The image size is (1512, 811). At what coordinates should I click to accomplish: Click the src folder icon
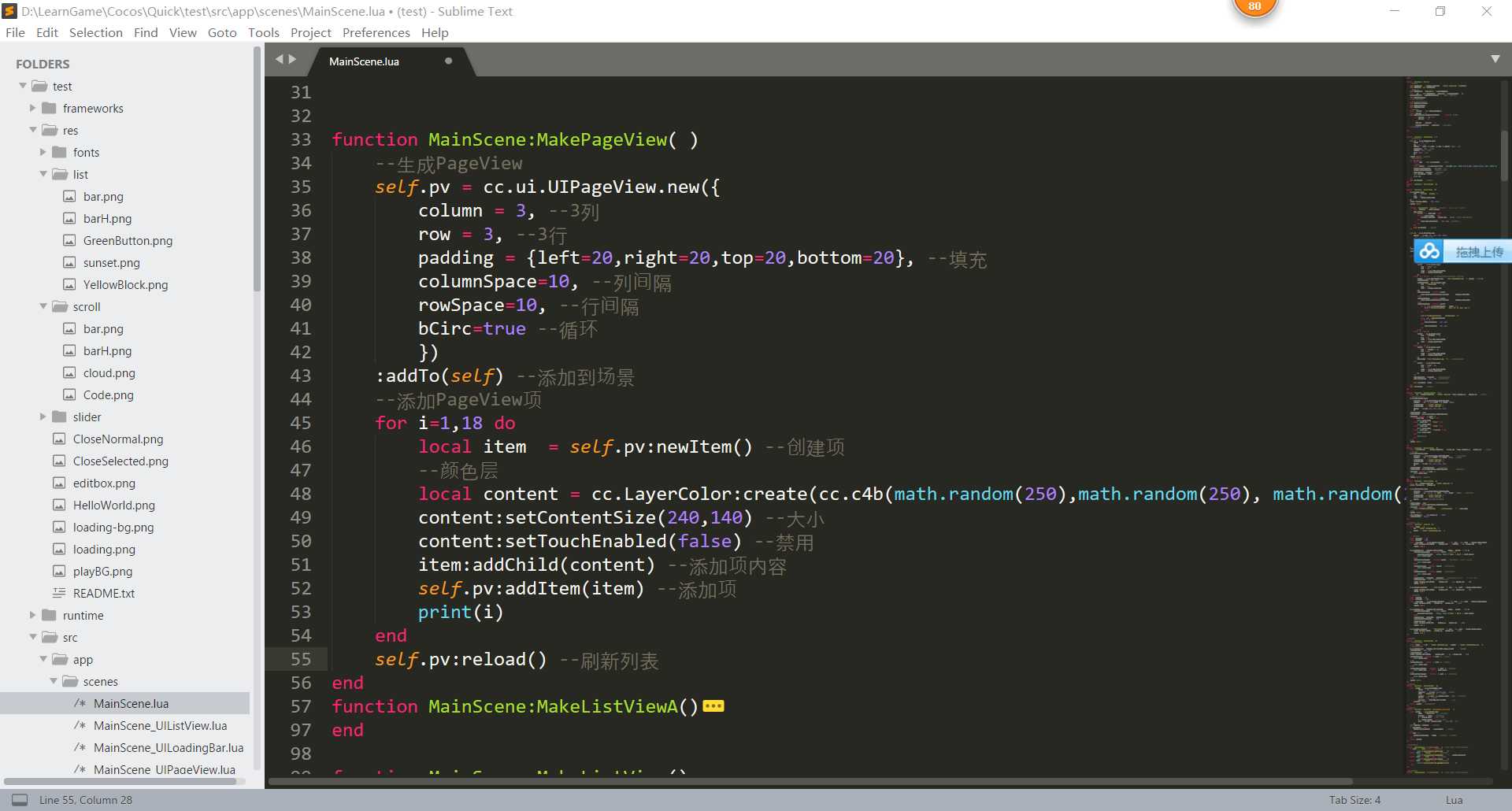pyautogui.click(x=50, y=637)
